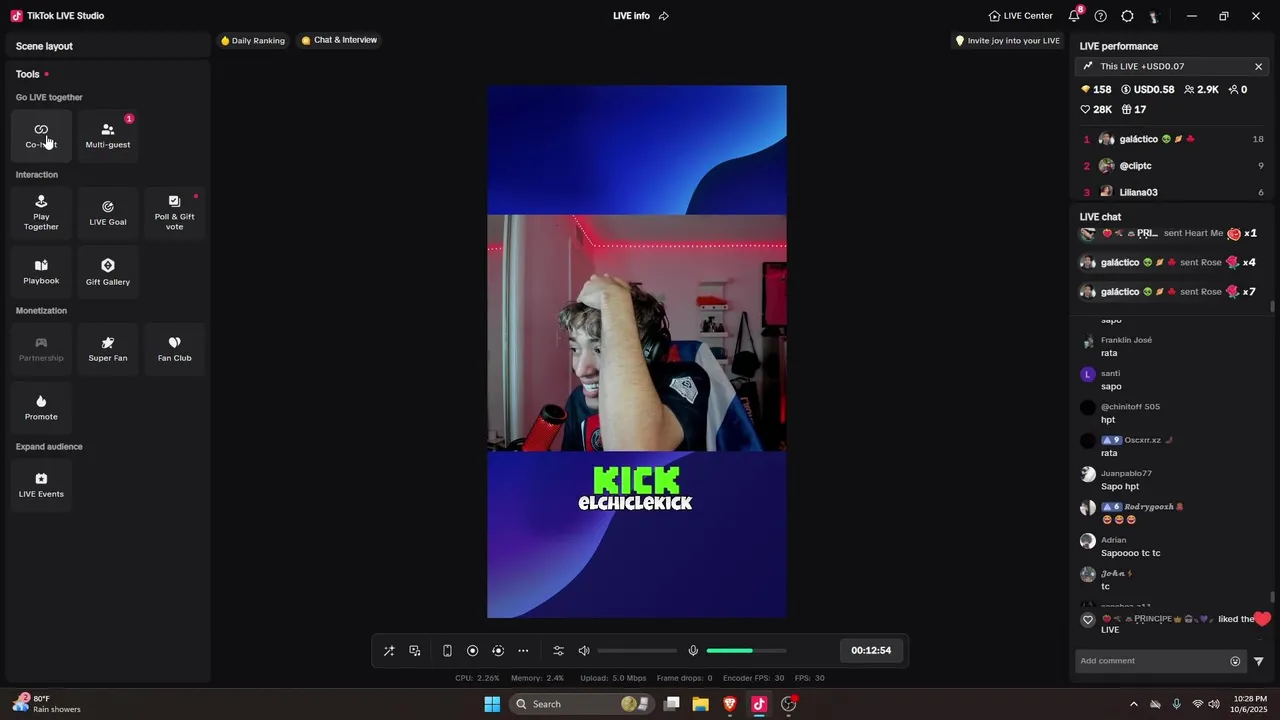This screenshot has width=1280, height=720.
Task: Launch Play Together interaction
Action: (41, 213)
